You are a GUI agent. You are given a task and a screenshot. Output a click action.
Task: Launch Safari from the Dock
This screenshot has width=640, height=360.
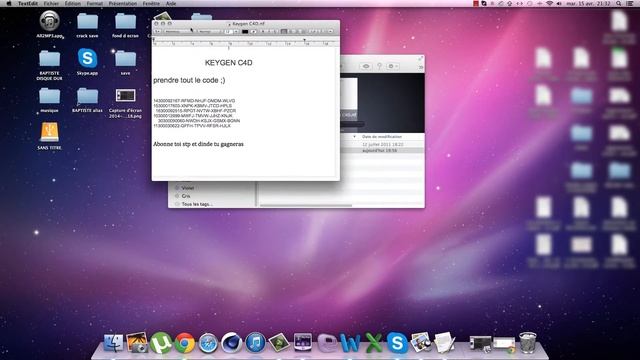(208, 343)
